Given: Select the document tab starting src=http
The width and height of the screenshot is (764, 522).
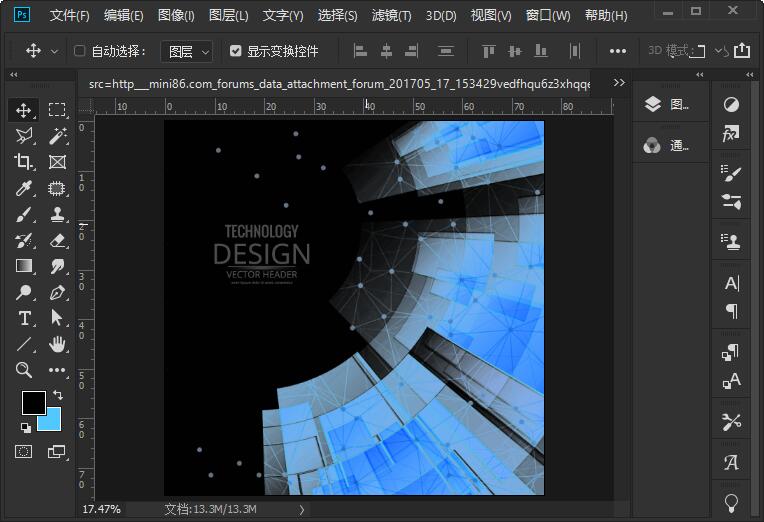Looking at the screenshot, I should (340, 84).
